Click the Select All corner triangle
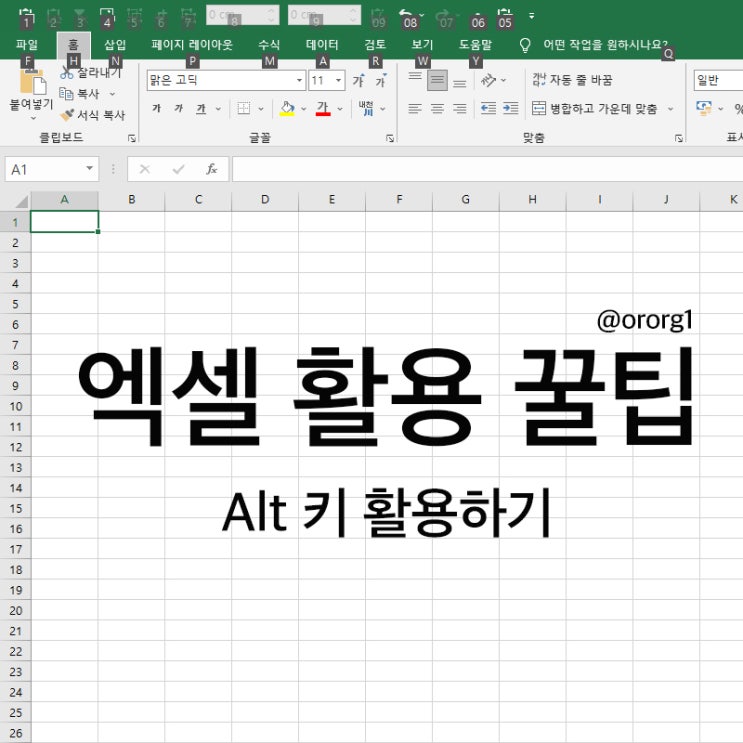The image size is (743, 743). [21, 201]
